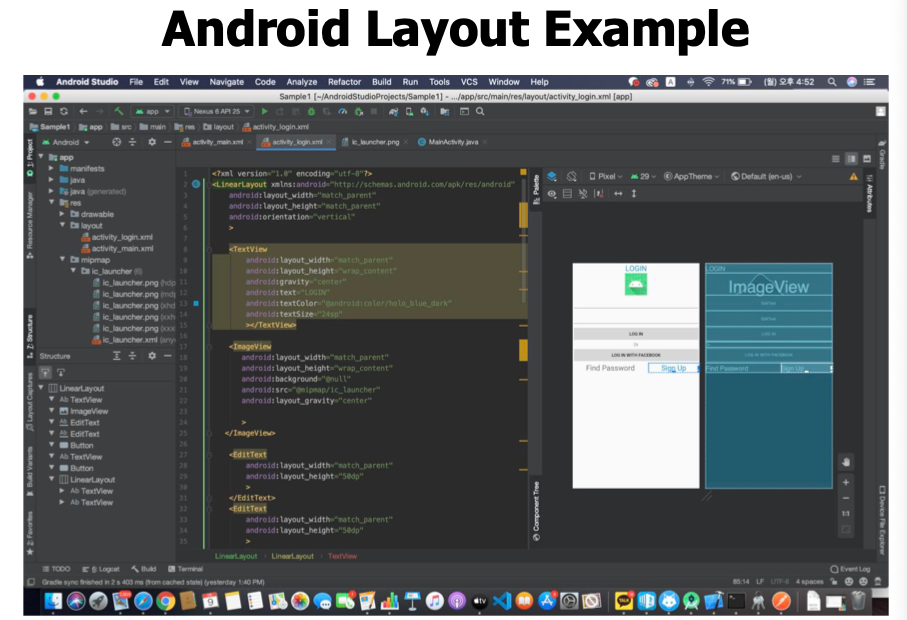Viewport: 907px width, 620px height.
Task: Click the horizontal expand arrows icon
Action: (618, 194)
